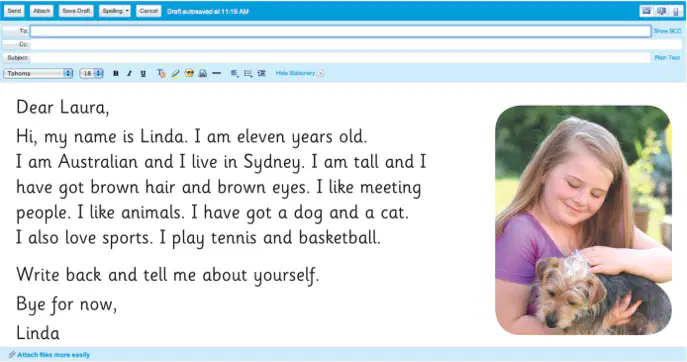
Task: Open the font color picker
Action: (x=161, y=74)
